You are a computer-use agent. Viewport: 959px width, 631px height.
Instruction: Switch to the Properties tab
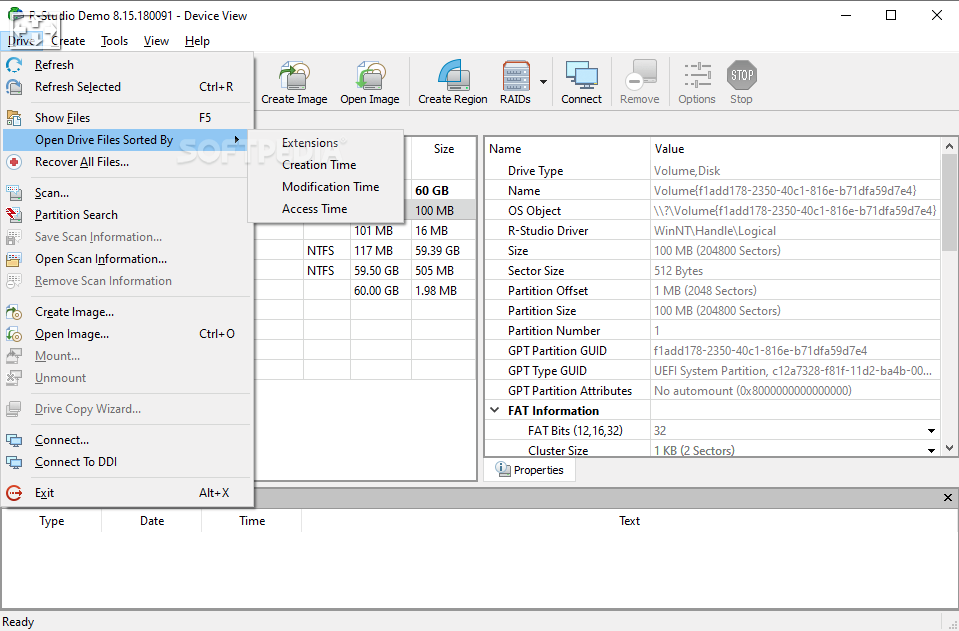point(530,470)
